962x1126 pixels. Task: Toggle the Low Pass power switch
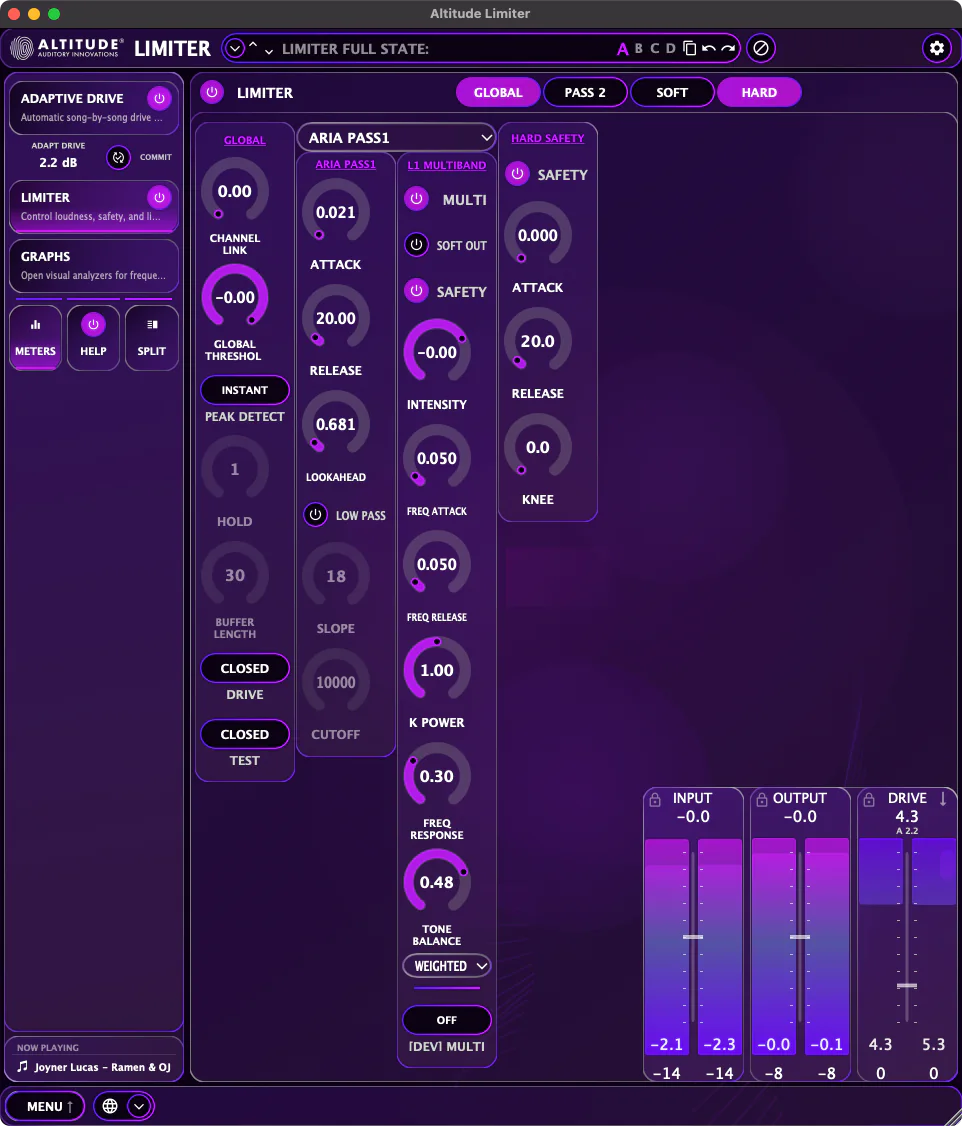[x=315, y=515]
